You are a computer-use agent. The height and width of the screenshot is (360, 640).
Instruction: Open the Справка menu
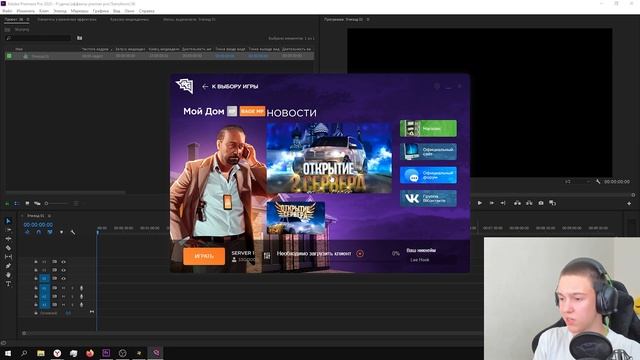pos(147,11)
